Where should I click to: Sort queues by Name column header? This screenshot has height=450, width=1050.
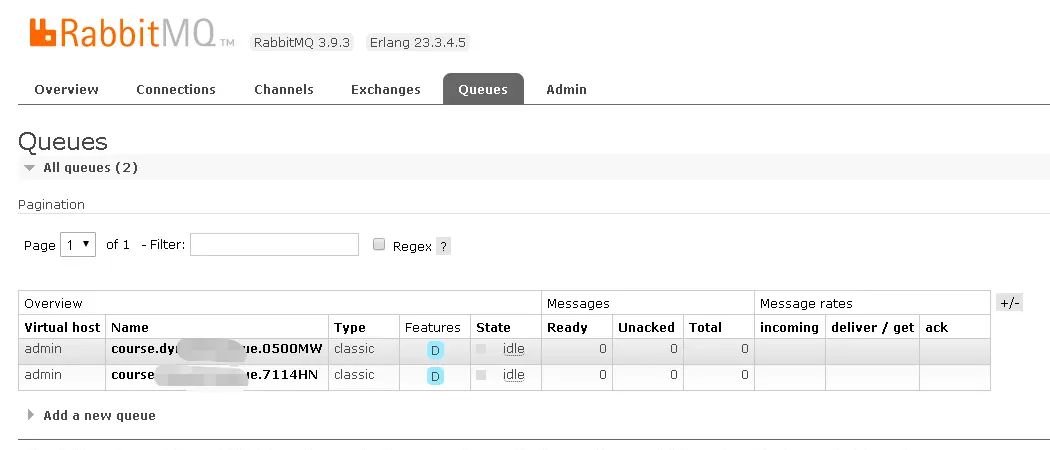pos(130,327)
